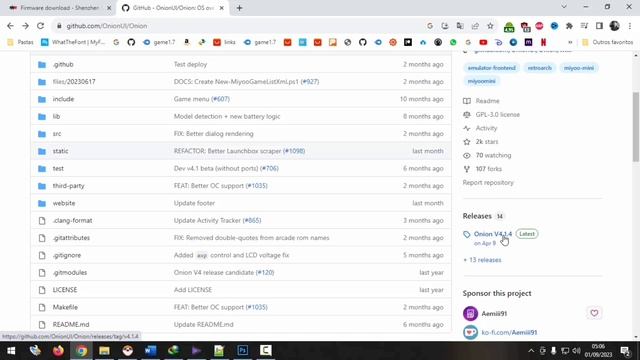Open the browser side panel icon
640x360 pixels.
click(x=599, y=26)
